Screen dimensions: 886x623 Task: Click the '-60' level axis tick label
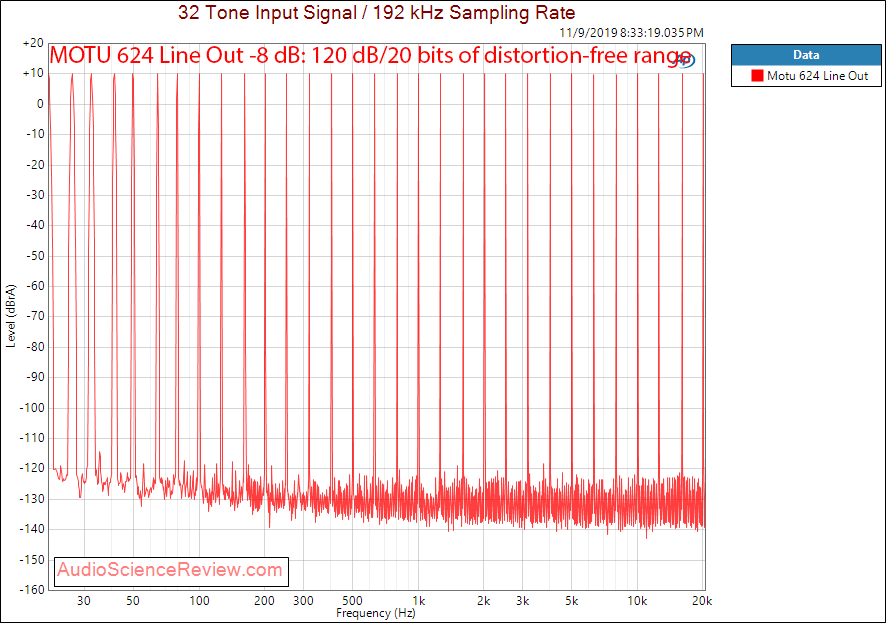(34, 286)
